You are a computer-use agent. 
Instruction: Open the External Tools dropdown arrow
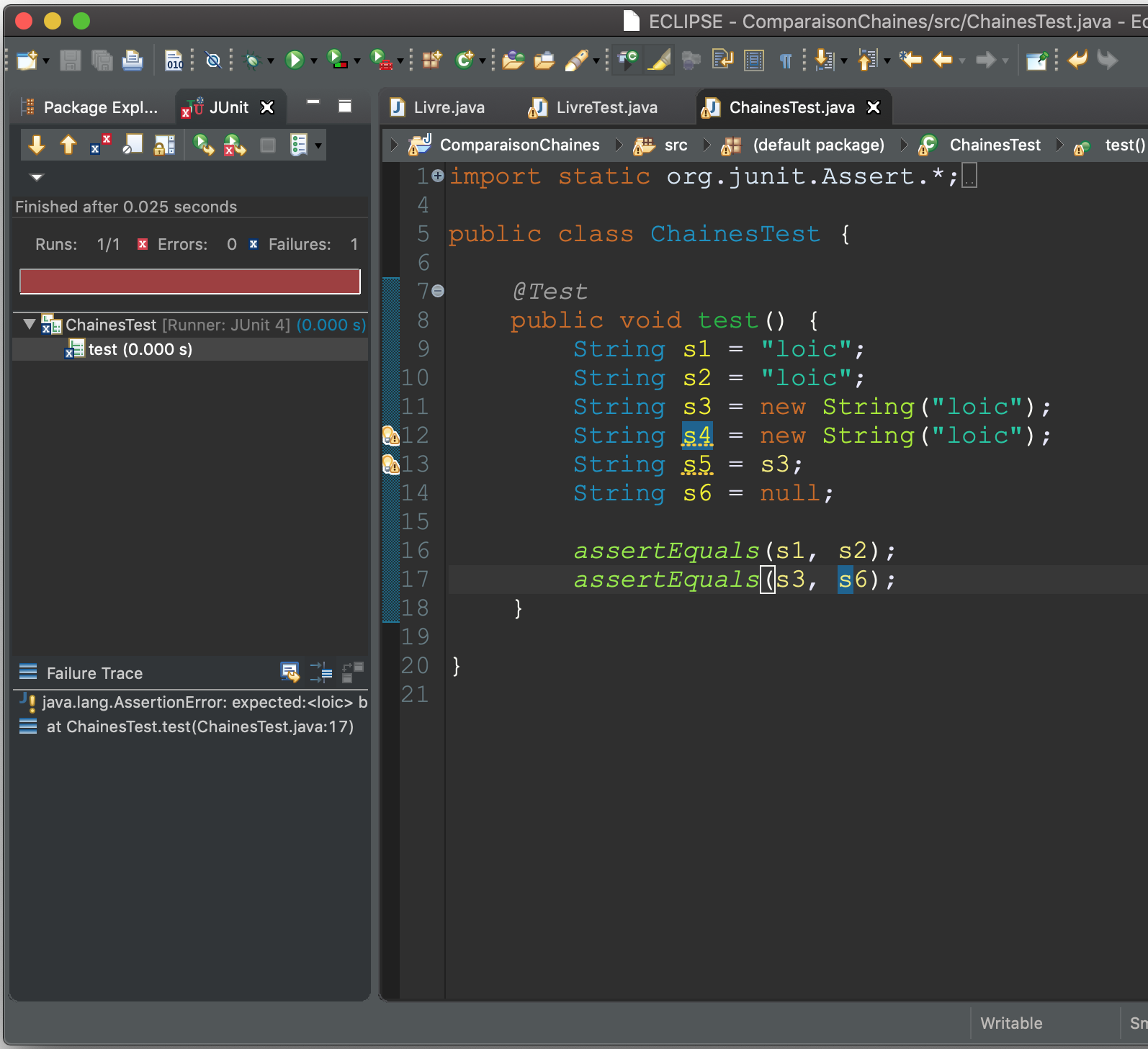[x=400, y=61]
